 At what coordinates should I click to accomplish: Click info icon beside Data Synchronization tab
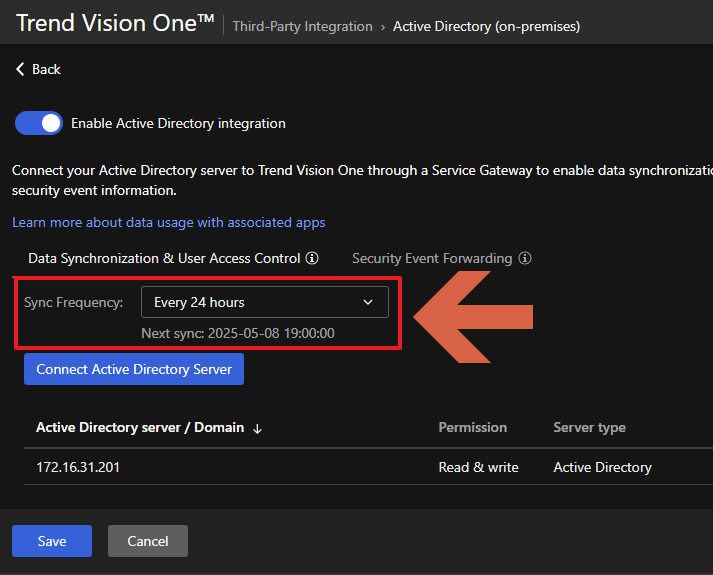click(x=312, y=258)
